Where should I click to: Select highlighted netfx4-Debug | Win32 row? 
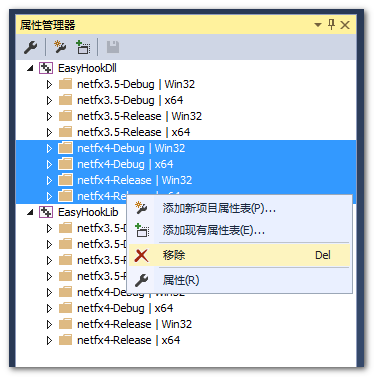pos(186,148)
